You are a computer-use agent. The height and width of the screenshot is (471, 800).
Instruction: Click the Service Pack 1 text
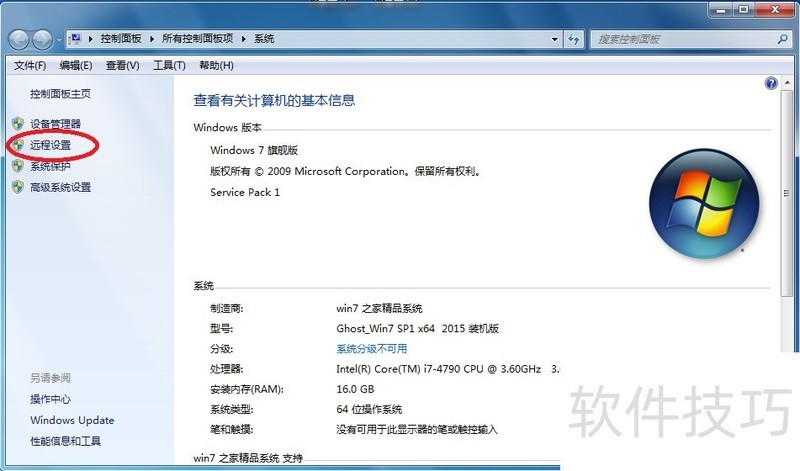tap(245, 192)
